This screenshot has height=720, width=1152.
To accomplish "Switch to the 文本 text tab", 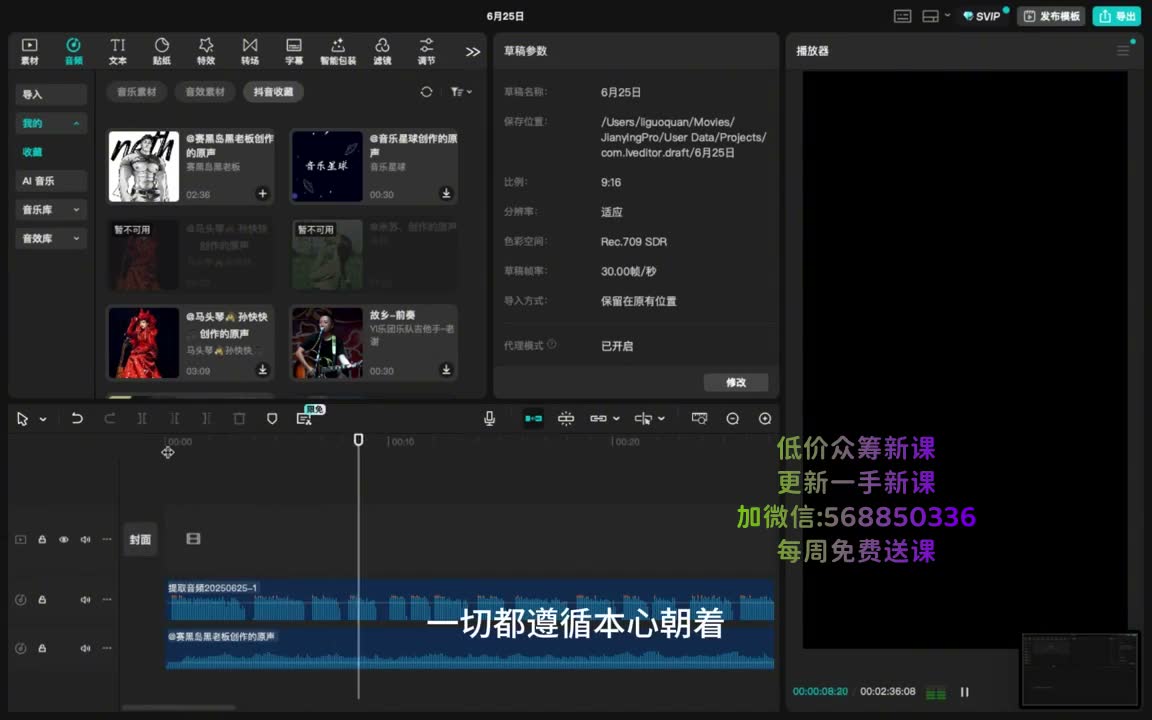I will point(118,51).
